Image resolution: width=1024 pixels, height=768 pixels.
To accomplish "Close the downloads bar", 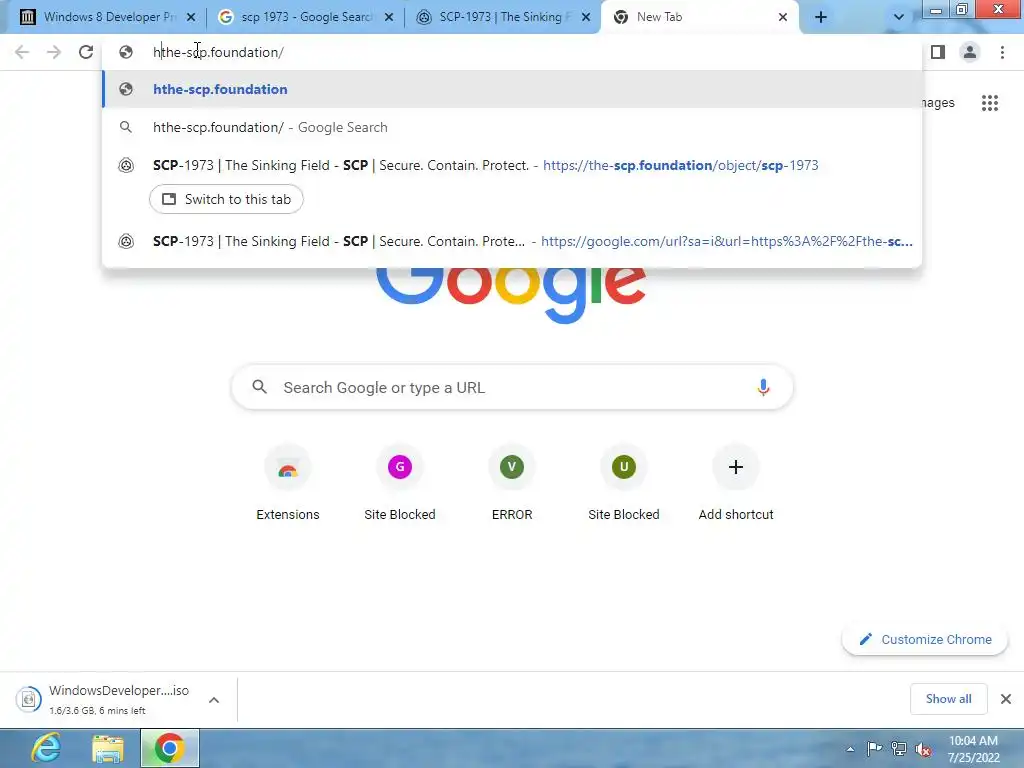I will (1006, 699).
